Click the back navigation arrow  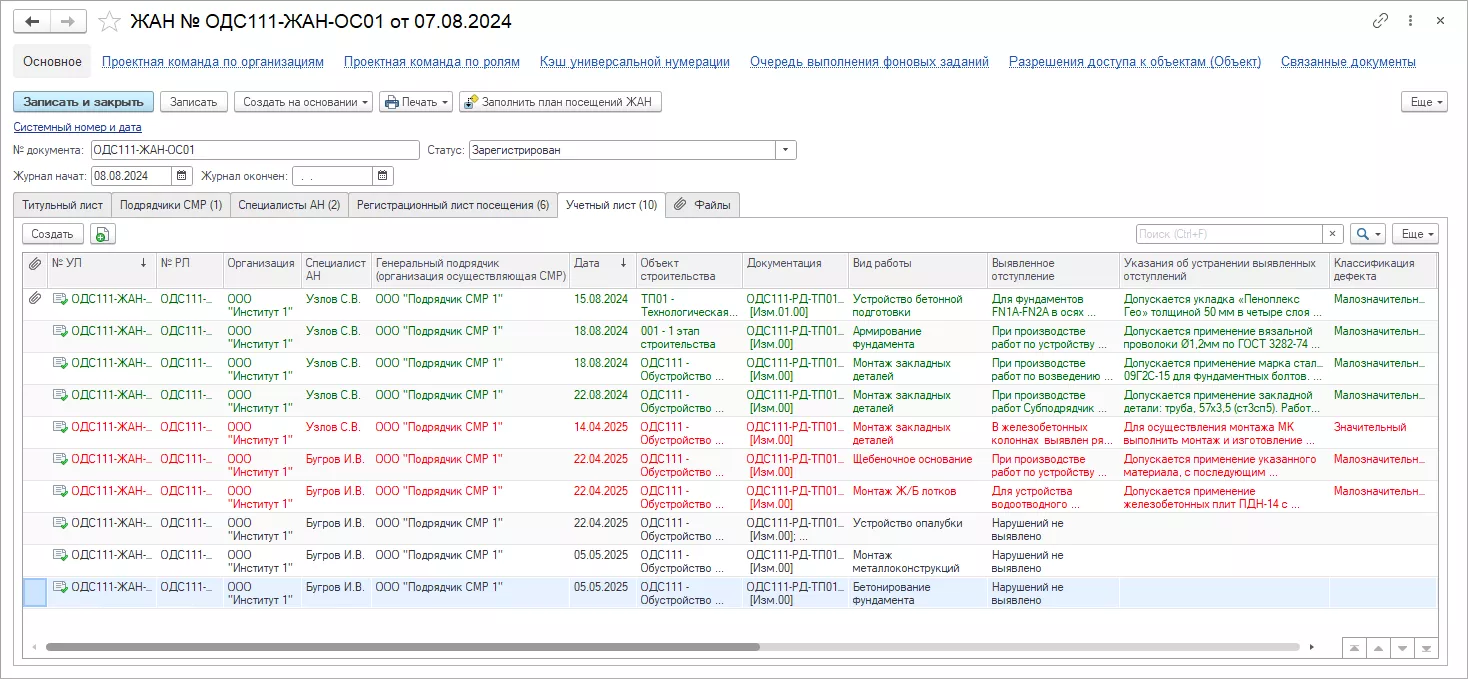(x=32, y=21)
